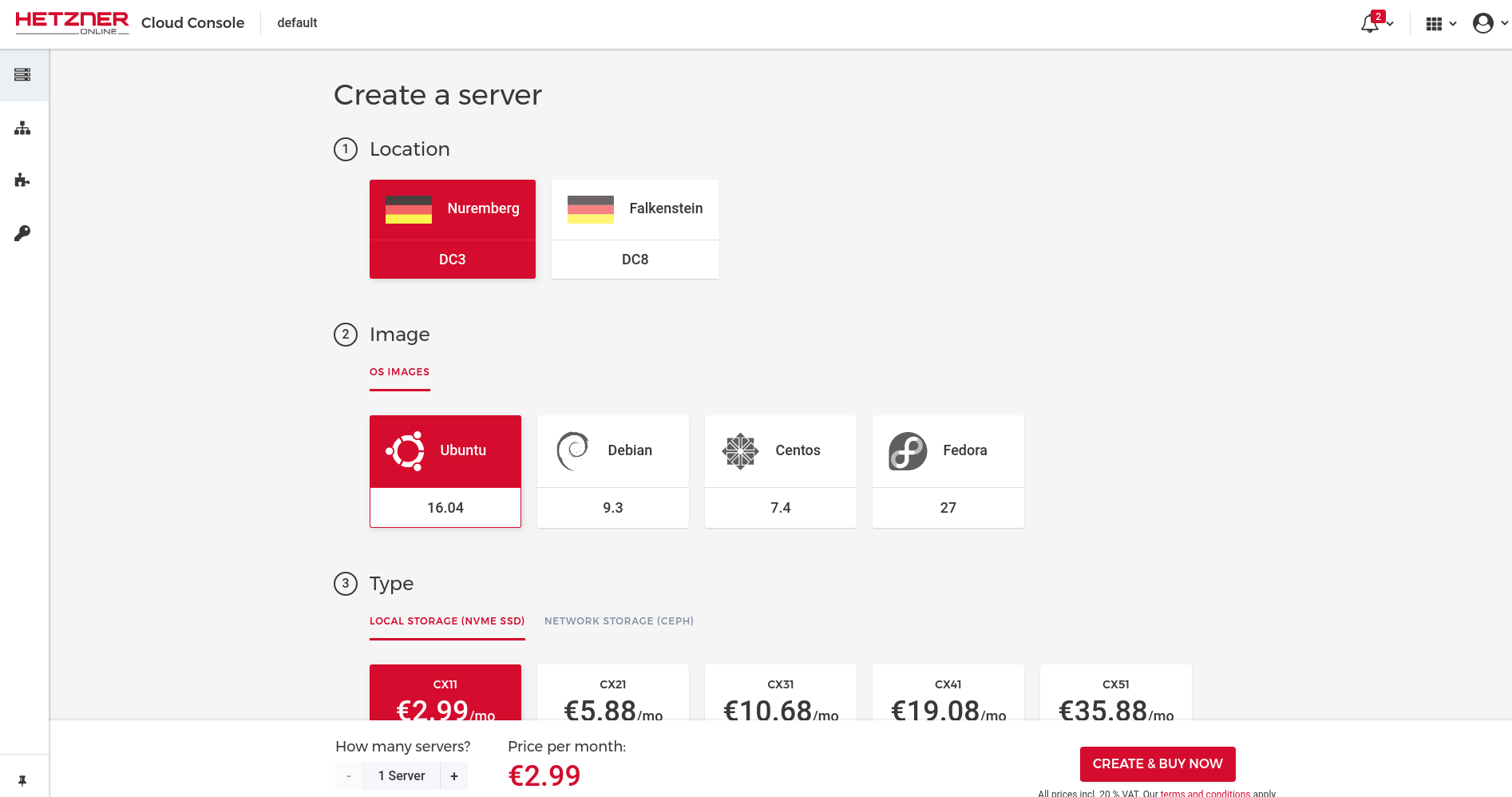This screenshot has width=1512, height=797.
Task: Select the CX41 server type
Action: click(948, 692)
